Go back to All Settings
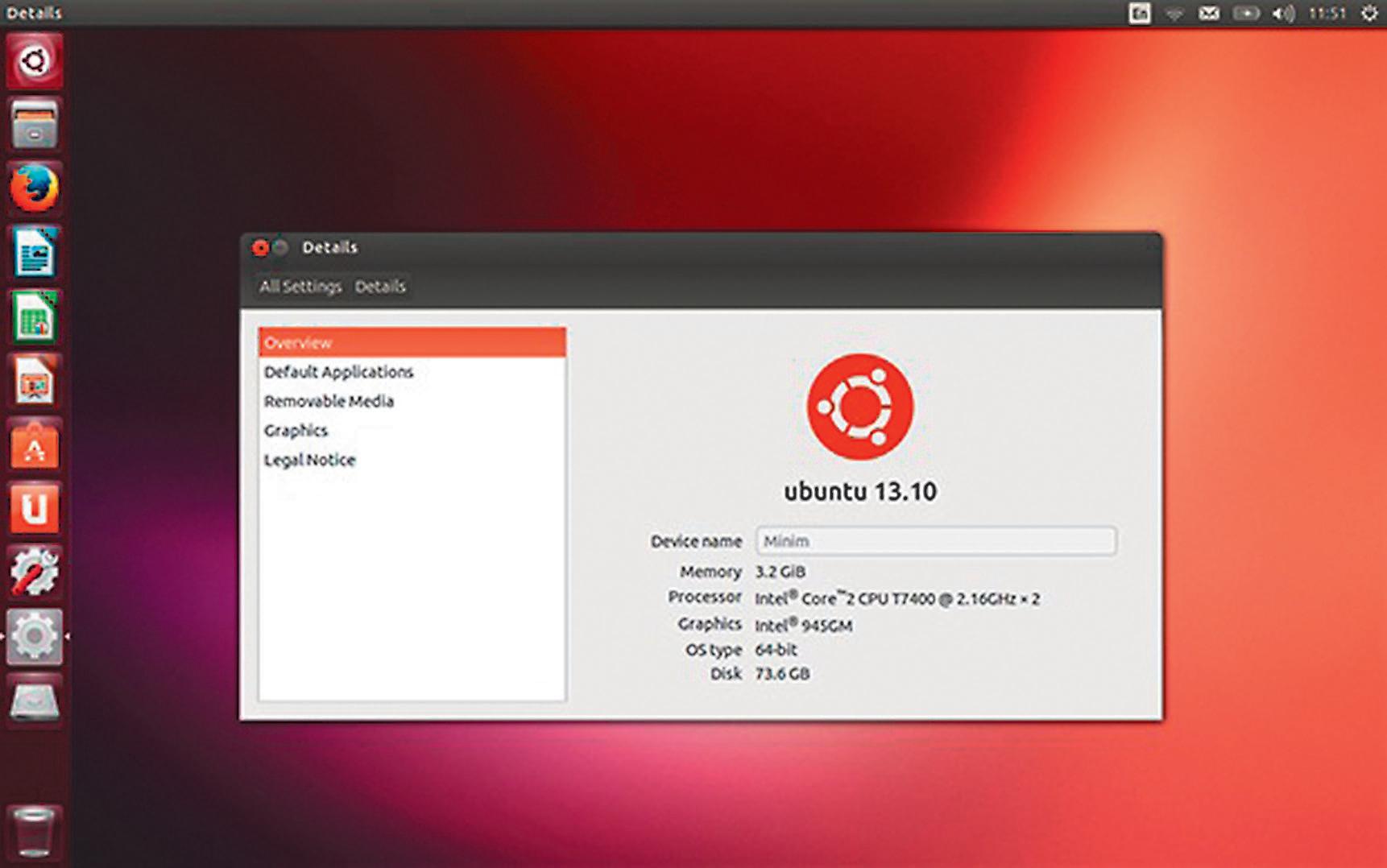The height and width of the screenshot is (868, 1387). (300, 286)
